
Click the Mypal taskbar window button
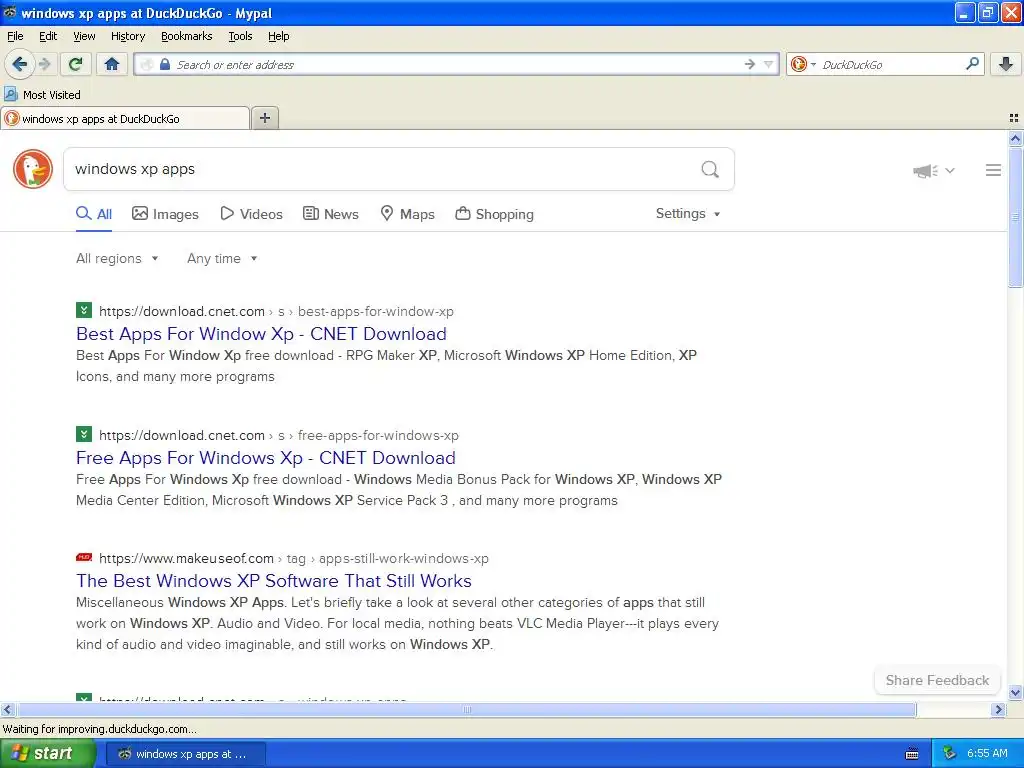(185, 754)
